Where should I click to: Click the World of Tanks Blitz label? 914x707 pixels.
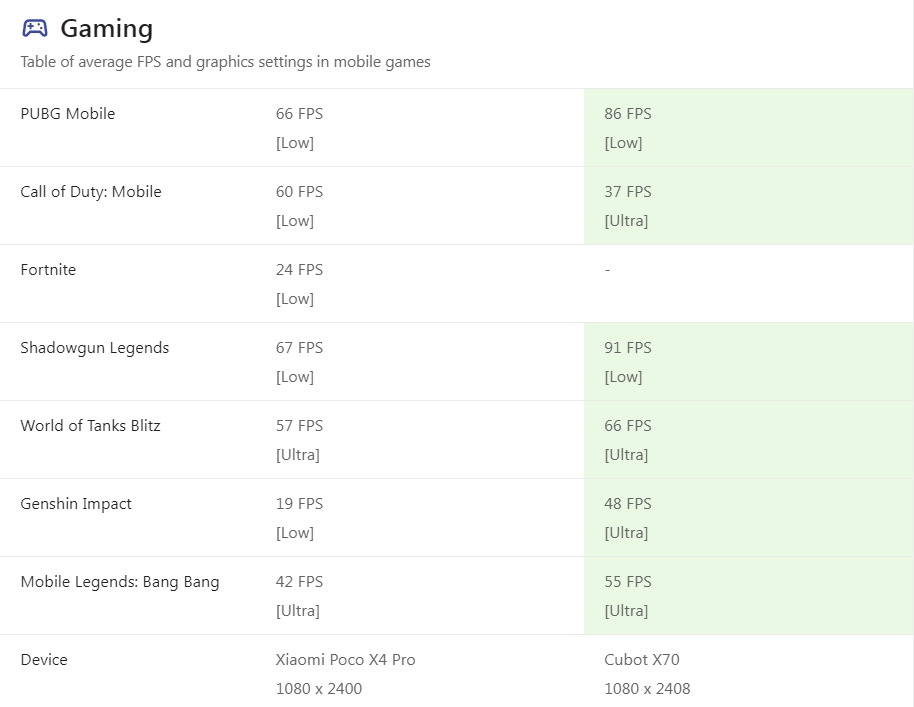tap(90, 426)
